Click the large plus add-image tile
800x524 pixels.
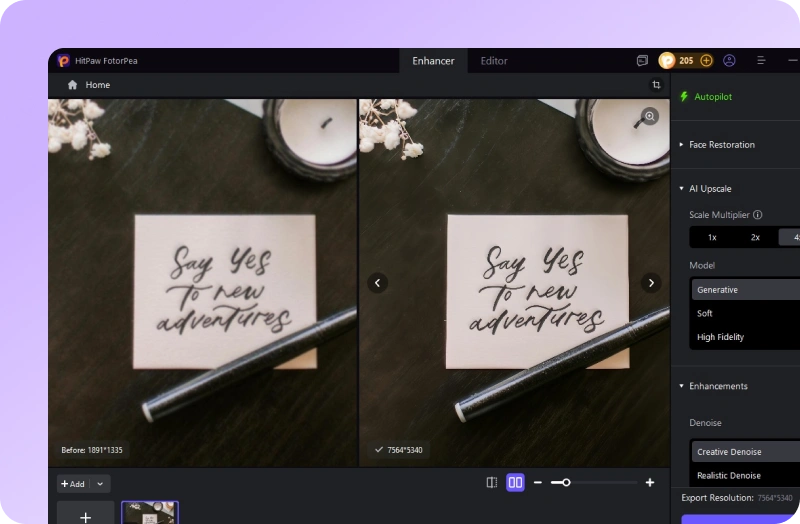click(x=85, y=513)
